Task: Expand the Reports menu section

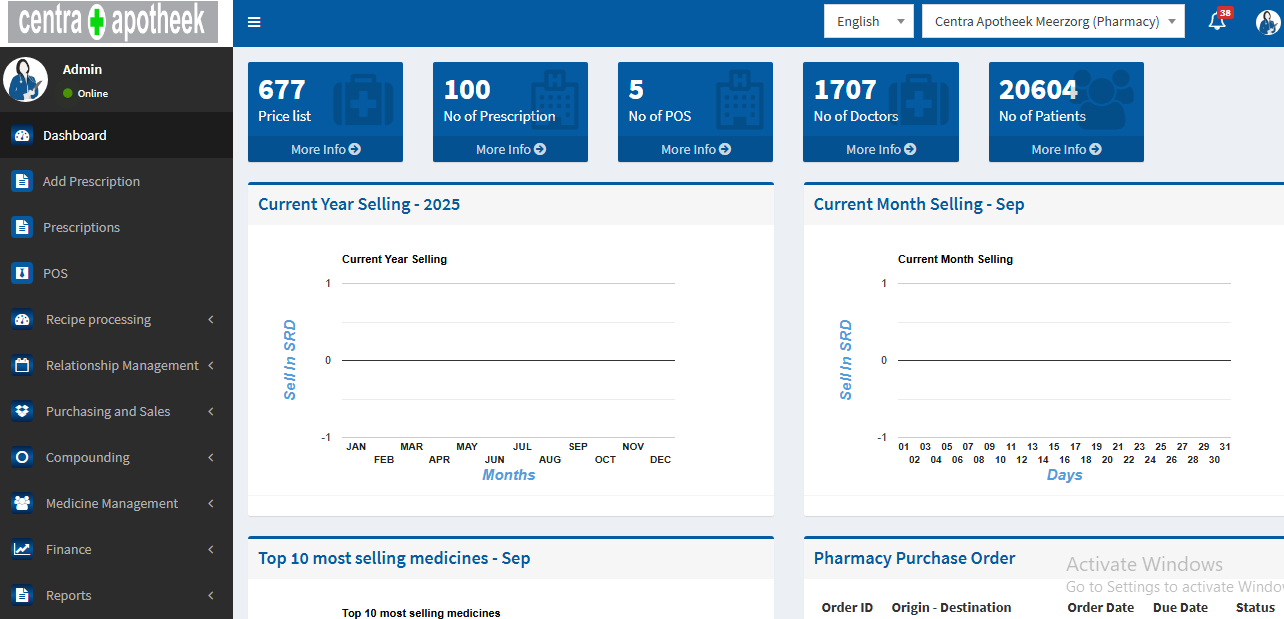Action: 211,596
